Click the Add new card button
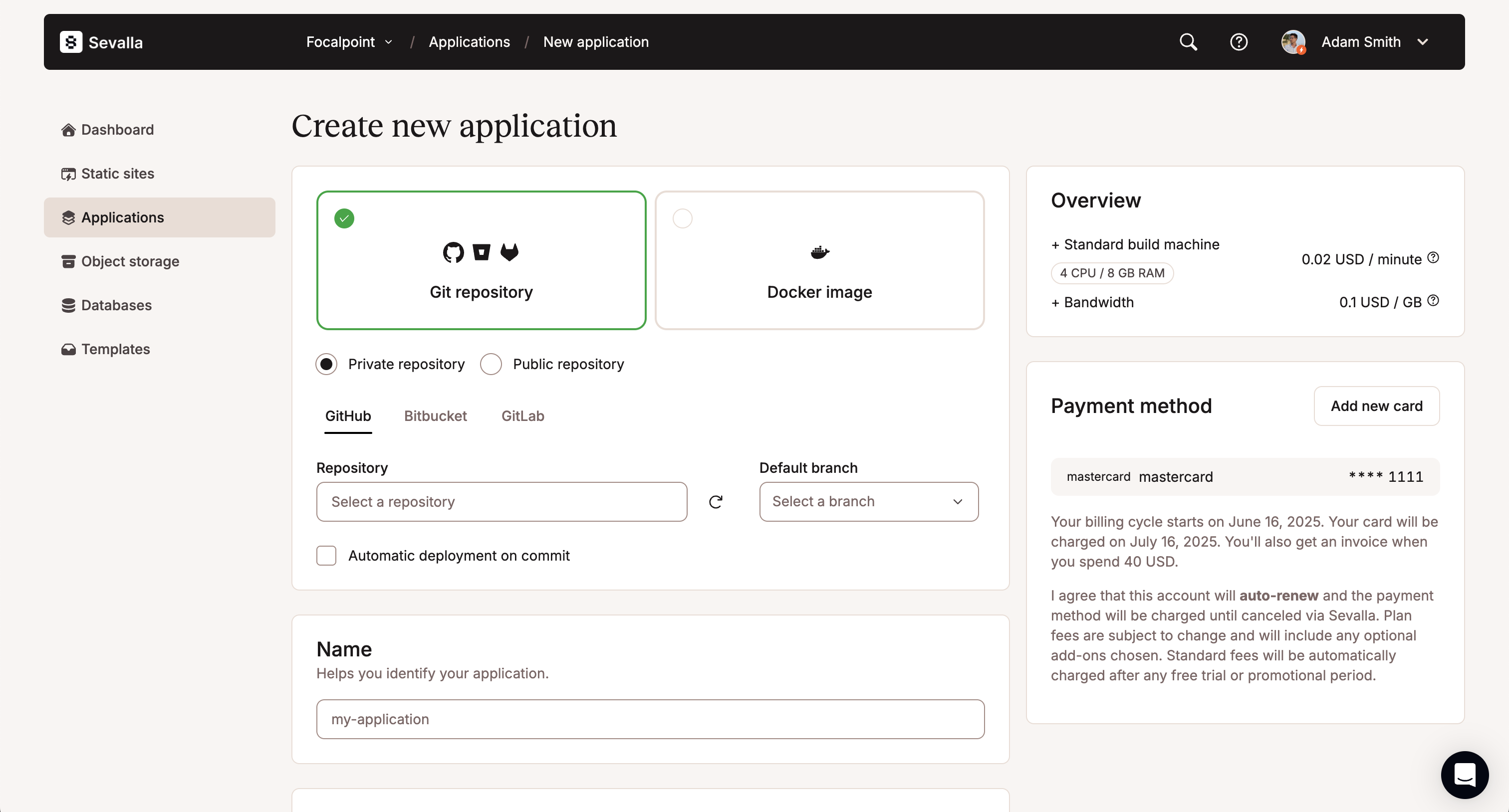Viewport: 1509px width, 812px height. [1376, 406]
